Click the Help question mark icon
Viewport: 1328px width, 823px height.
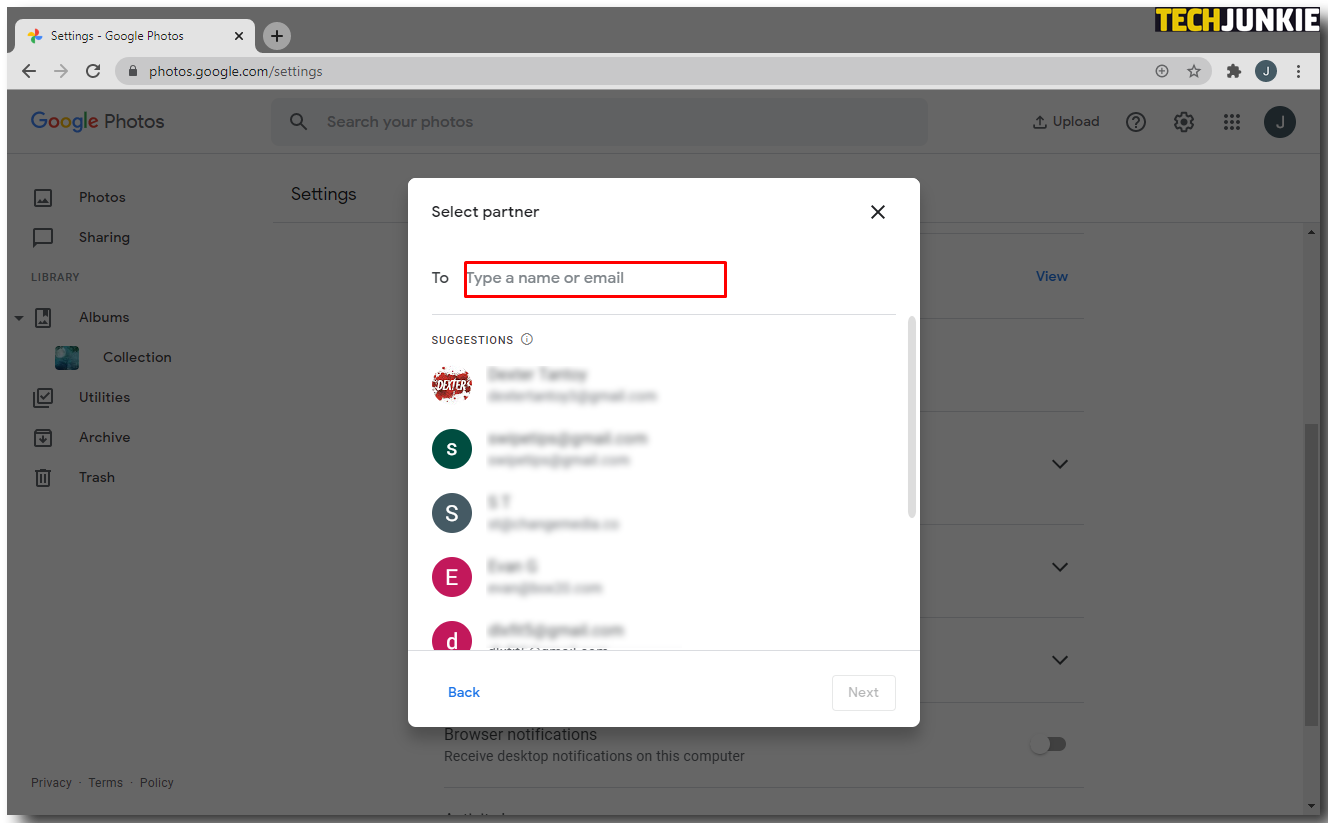[x=1136, y=122]
